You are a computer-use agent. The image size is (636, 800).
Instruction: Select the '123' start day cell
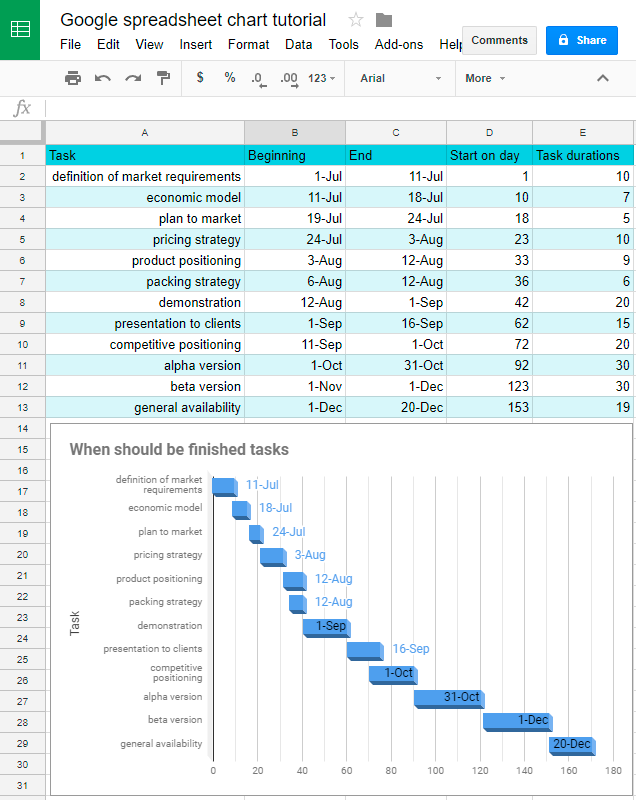pos(490,386)
